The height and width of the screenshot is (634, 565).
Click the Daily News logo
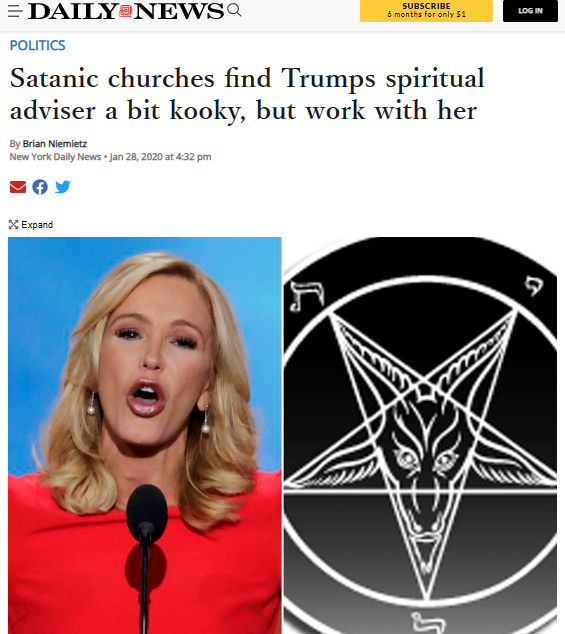(x=126, y=11)
